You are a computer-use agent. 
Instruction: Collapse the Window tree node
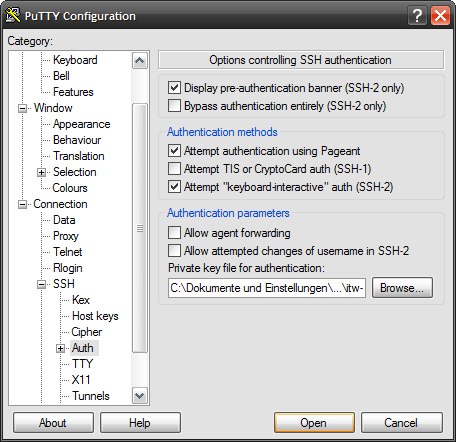[22, 108]
